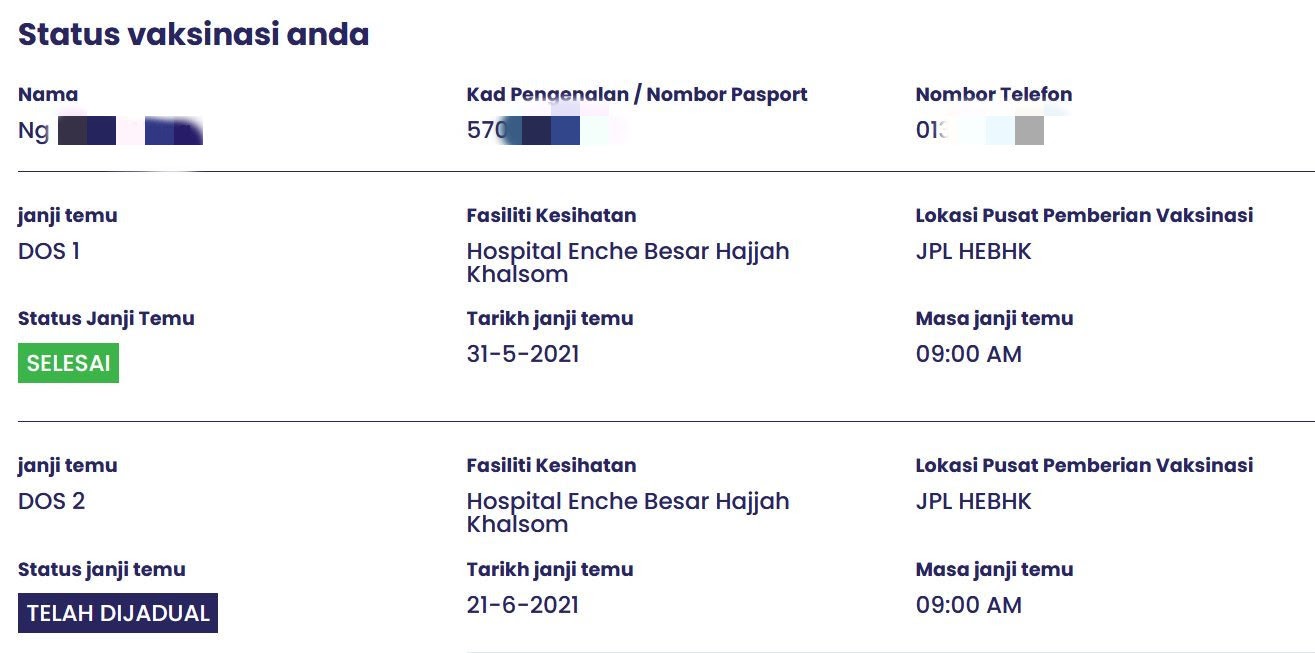Image resolution: width=1315 pixels, height=653 pixels.
Task: Click the "Status Janji Temu" label above SELESAI
Action: click(106, 319)
